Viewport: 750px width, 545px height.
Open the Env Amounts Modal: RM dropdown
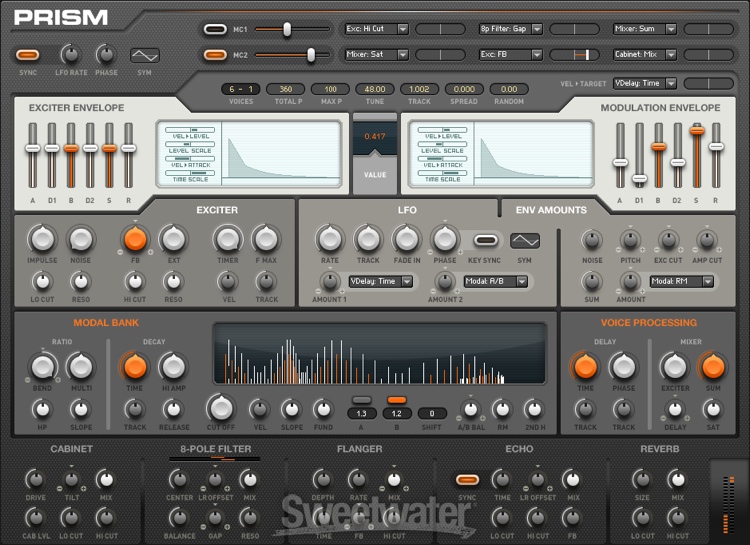[681, 281]
